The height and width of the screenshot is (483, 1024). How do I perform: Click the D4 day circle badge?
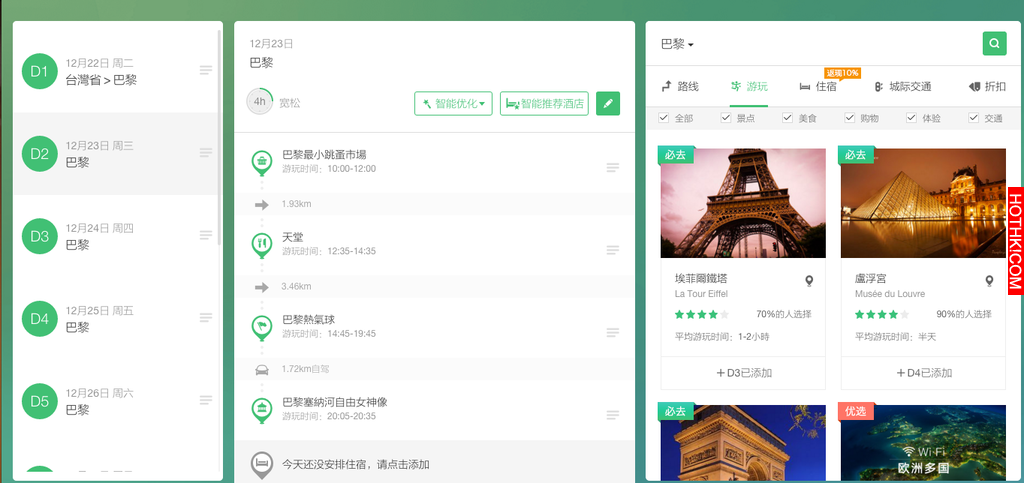pos(40,319)
